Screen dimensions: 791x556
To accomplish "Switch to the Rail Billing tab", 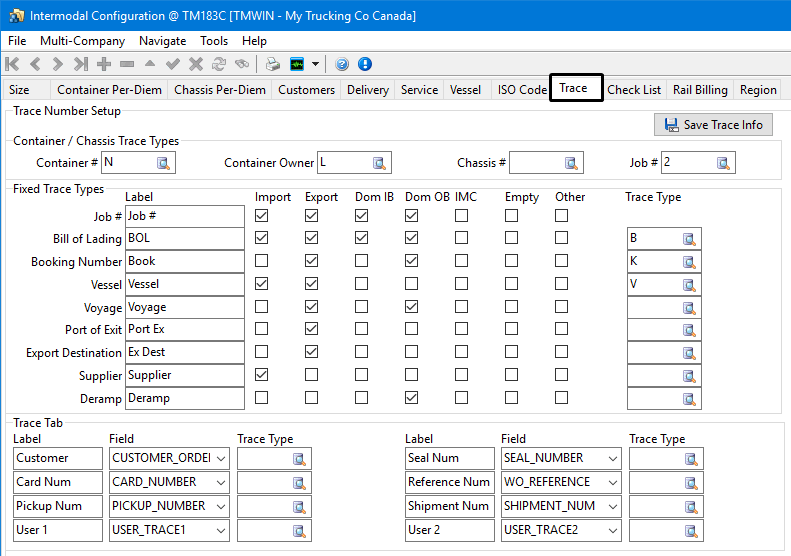I will pyautogui.click(x=699, y=89).
